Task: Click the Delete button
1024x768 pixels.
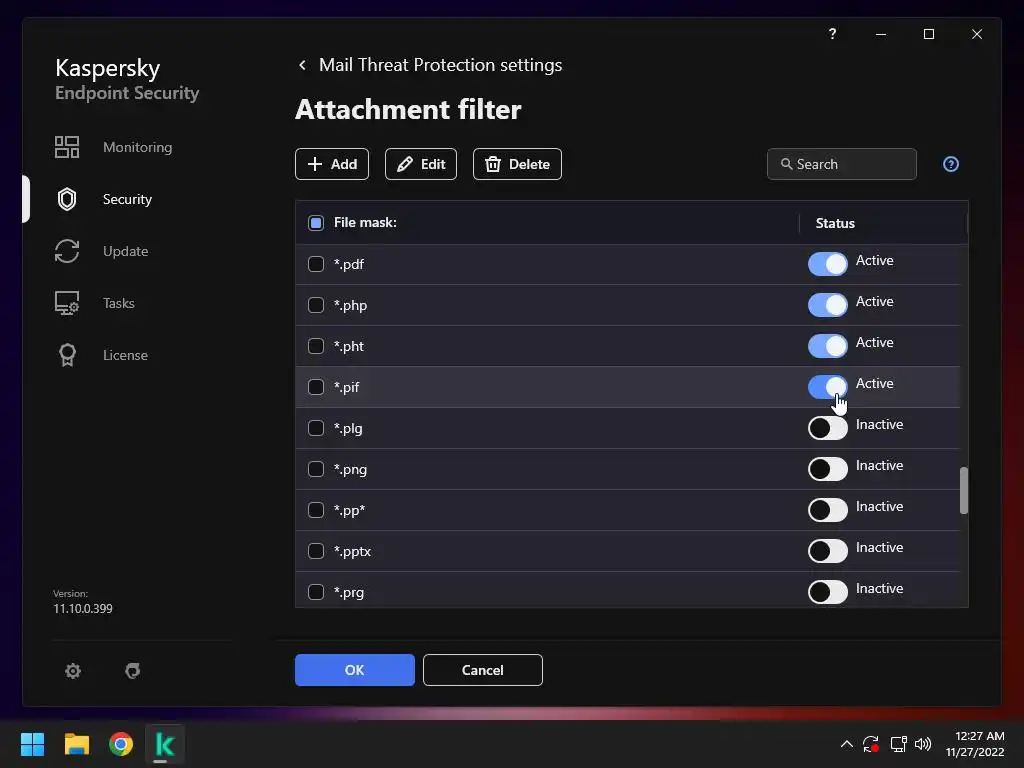Action: 517,164
